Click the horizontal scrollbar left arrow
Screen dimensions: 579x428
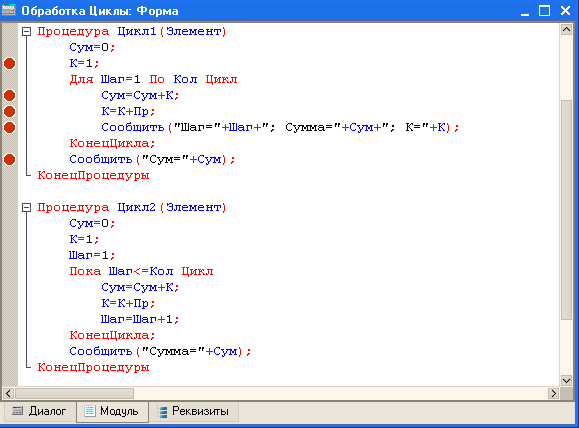click(x=8, y=393)
